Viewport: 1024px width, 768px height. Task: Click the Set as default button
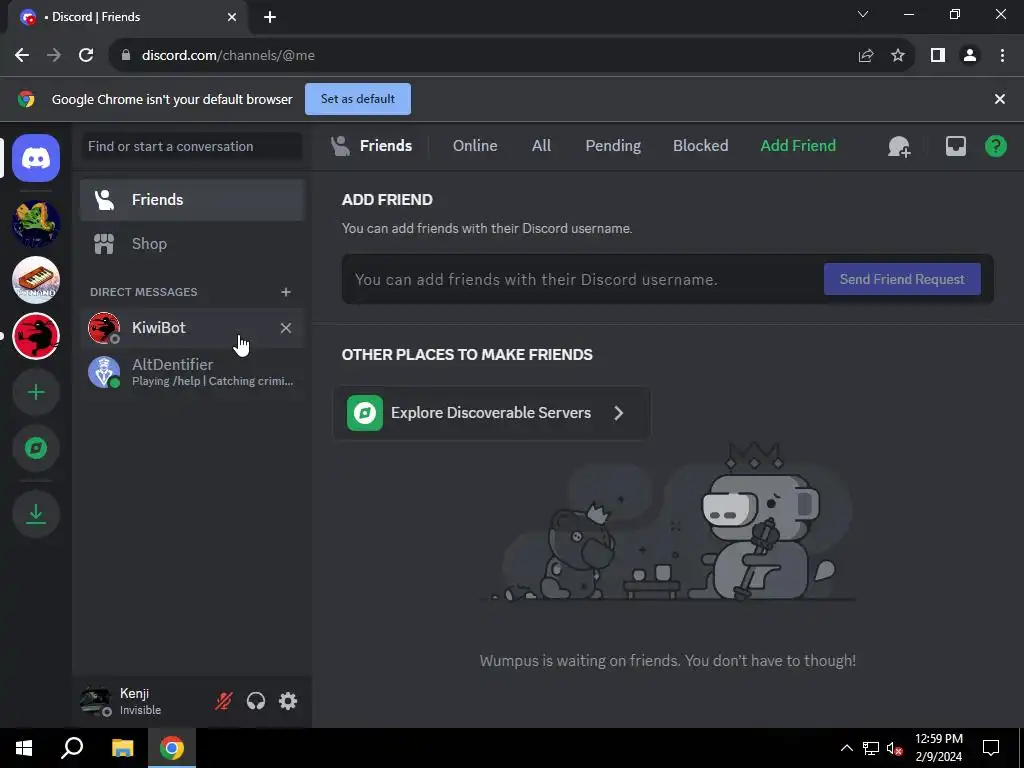click(x=358, y=99)
